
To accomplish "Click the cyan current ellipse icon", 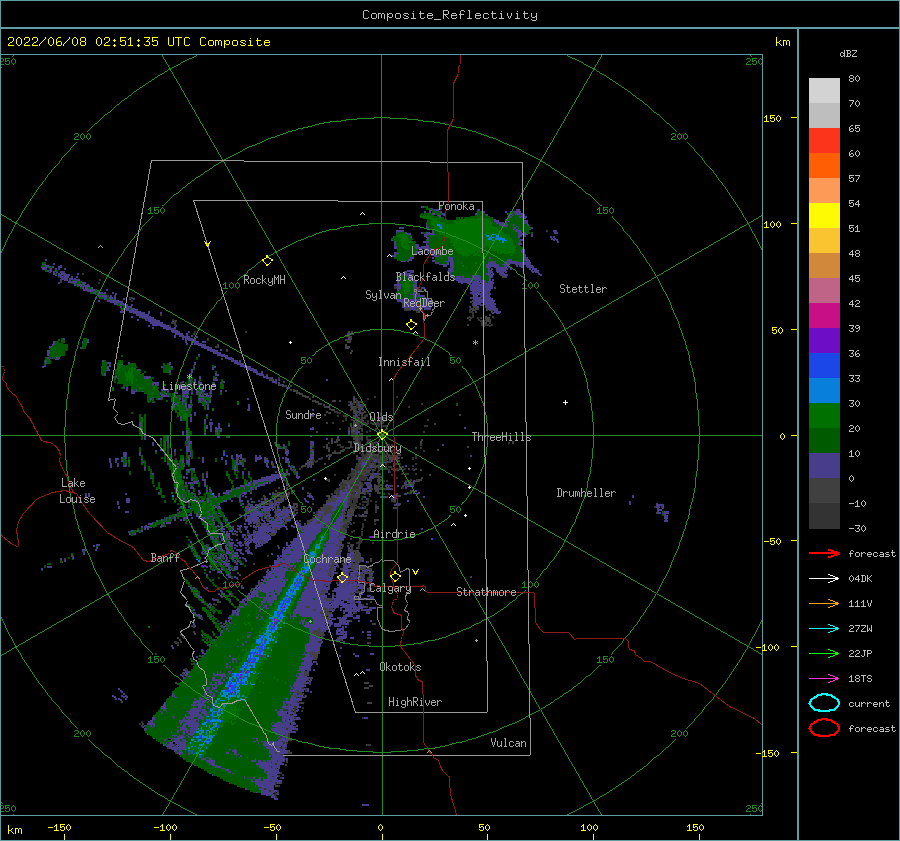I will [x=824, y=703].
